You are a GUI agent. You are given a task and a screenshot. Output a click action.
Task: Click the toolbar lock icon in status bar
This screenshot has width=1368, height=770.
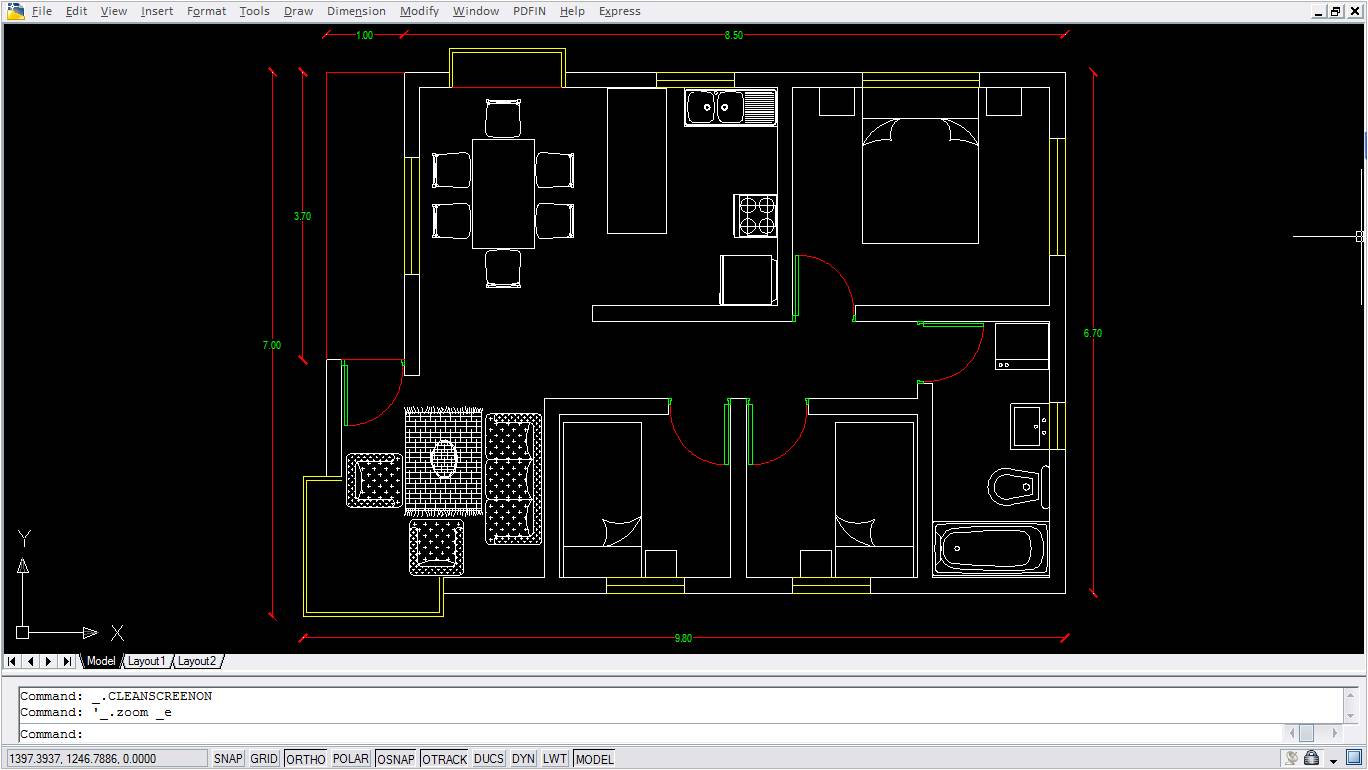pos(1312,759)
